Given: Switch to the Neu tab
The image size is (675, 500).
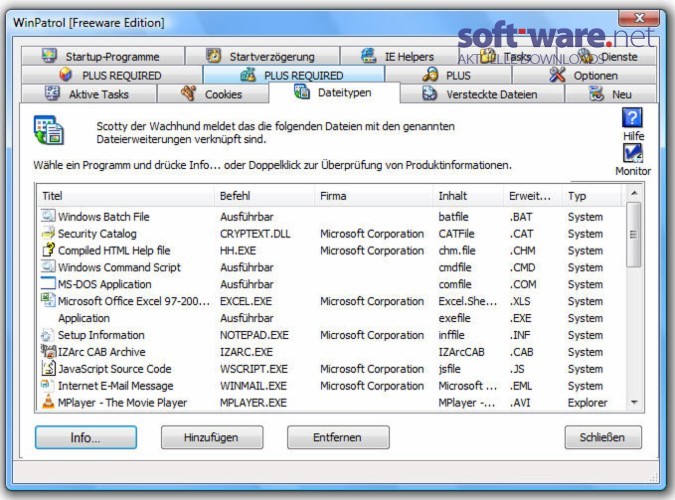Looking at the screenshot, I should [611, 94].
